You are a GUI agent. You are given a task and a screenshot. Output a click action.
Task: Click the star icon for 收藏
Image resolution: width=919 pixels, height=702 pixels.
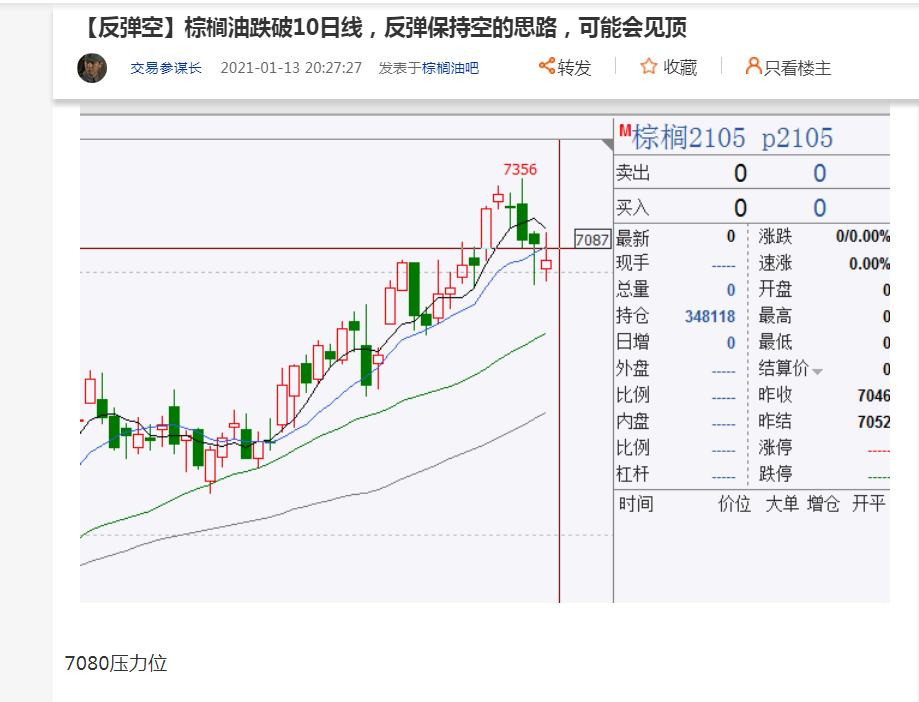649,67
